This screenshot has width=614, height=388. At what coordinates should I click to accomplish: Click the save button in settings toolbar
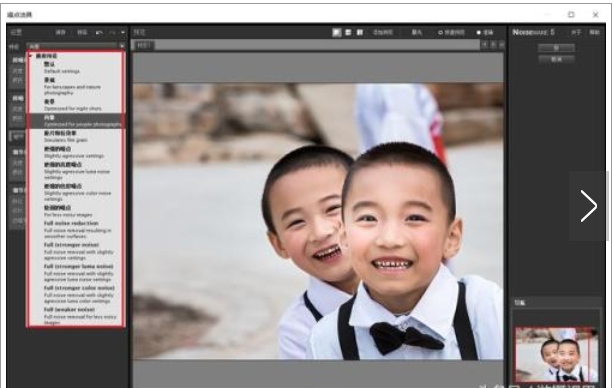point(60,32)
